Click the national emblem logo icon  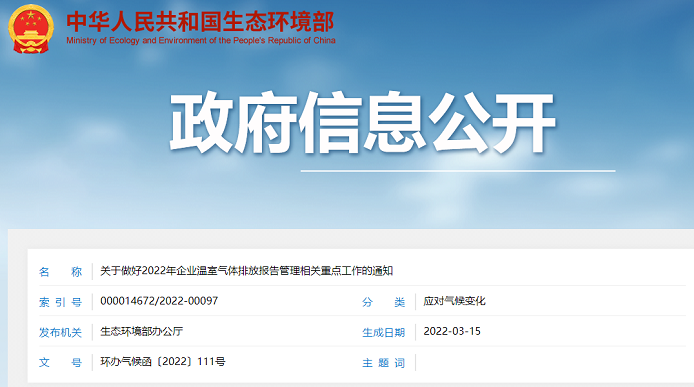coord(31,29)
